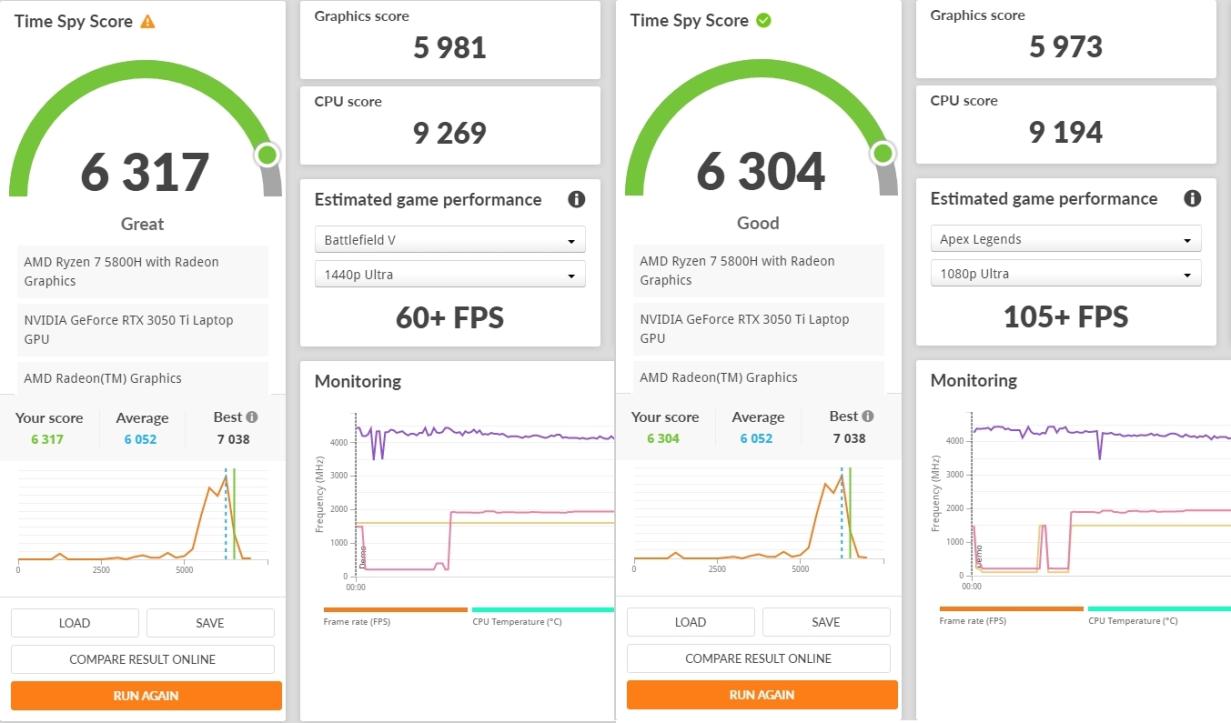This screenshot has height=723, width=1231.
Task: Click COMPARE RESULT ONLINE for the 6 317 result
Action: click(x=142, y=659)
